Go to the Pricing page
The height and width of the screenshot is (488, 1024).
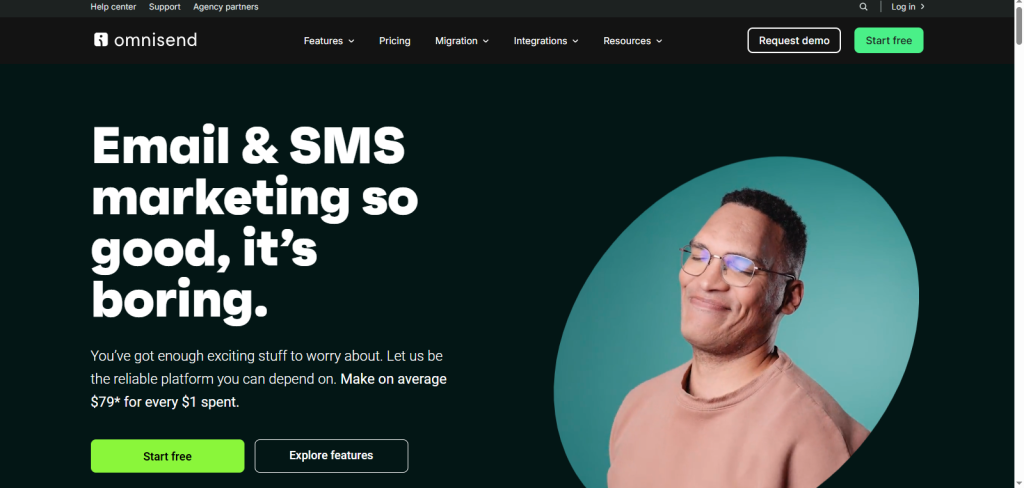pos(394,41)
